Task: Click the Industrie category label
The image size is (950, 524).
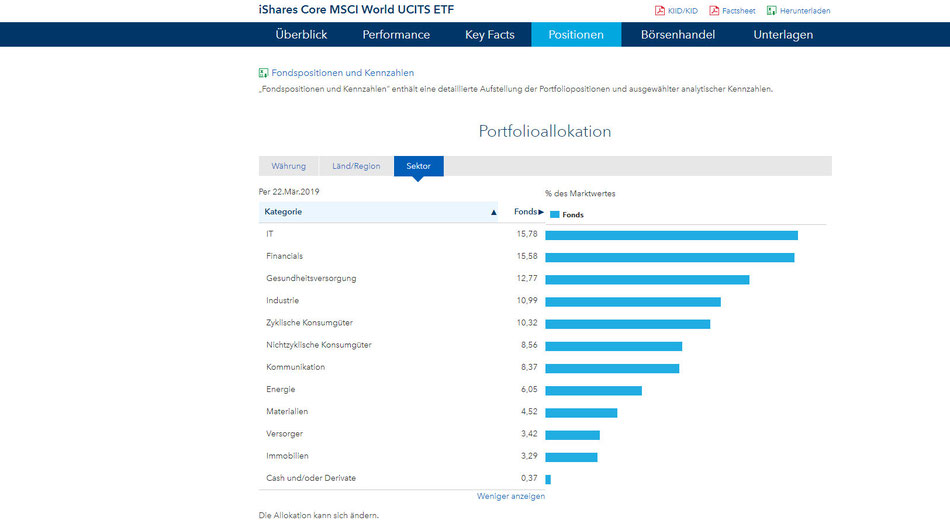Action: coord(282,300)
